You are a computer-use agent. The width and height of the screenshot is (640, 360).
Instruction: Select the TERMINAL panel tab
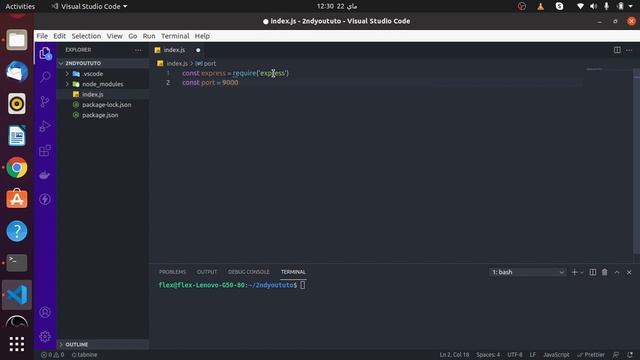coord(293,272)
